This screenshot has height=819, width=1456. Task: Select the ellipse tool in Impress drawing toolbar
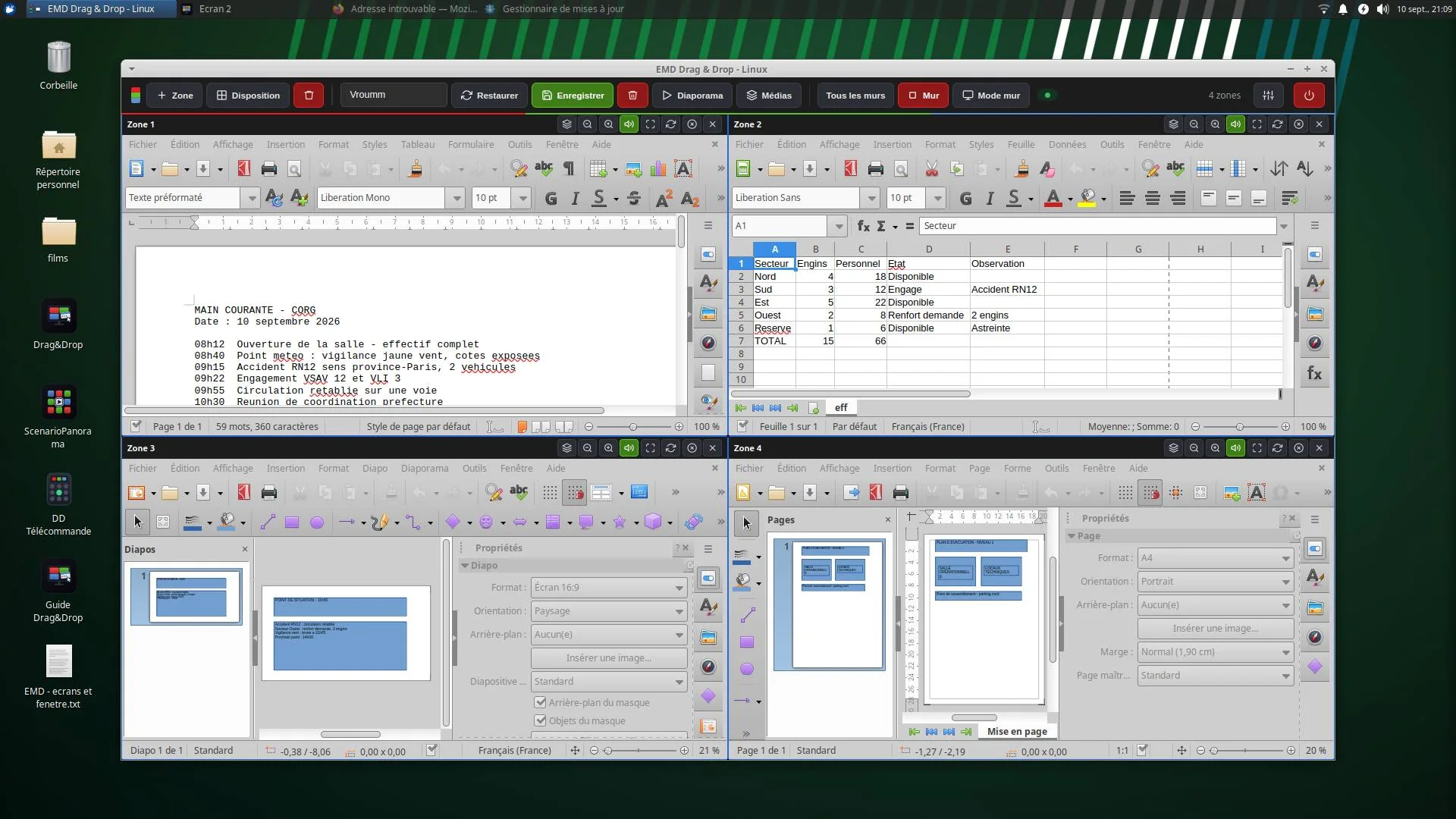point(317,522)
